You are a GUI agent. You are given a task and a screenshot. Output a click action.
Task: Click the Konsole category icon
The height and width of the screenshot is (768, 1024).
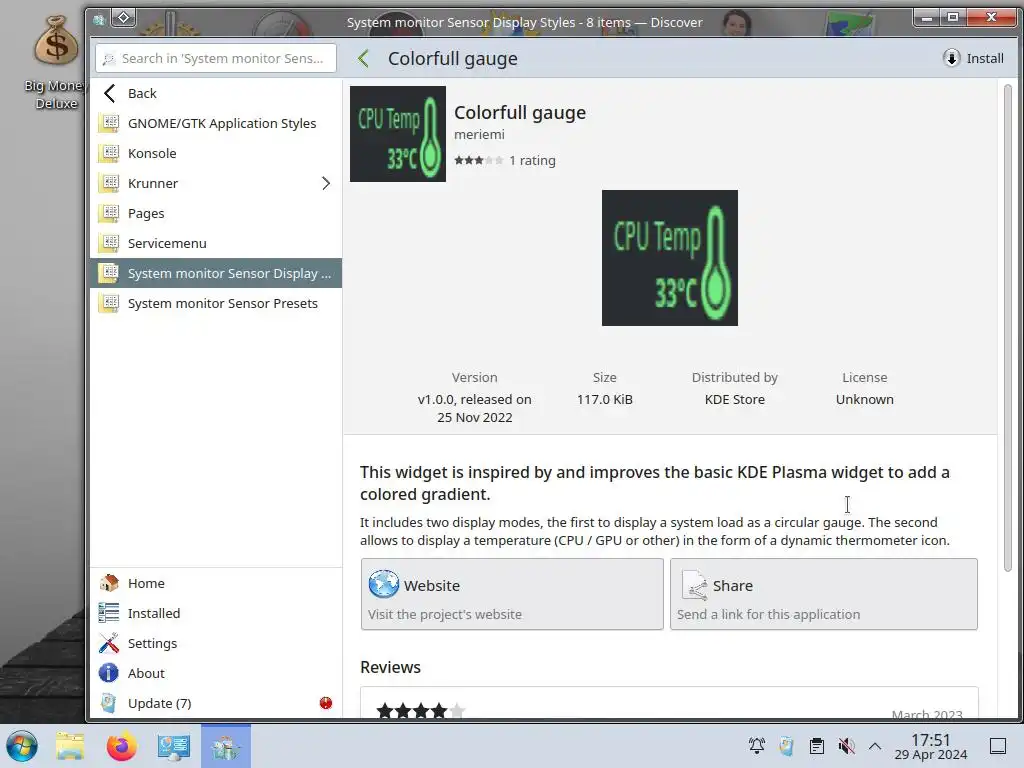click(x=109, y=153)
